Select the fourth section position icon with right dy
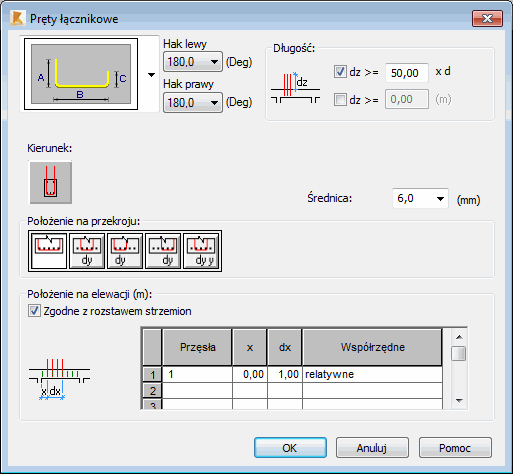Viewport: 513px width, 474px height. (163, 251)
